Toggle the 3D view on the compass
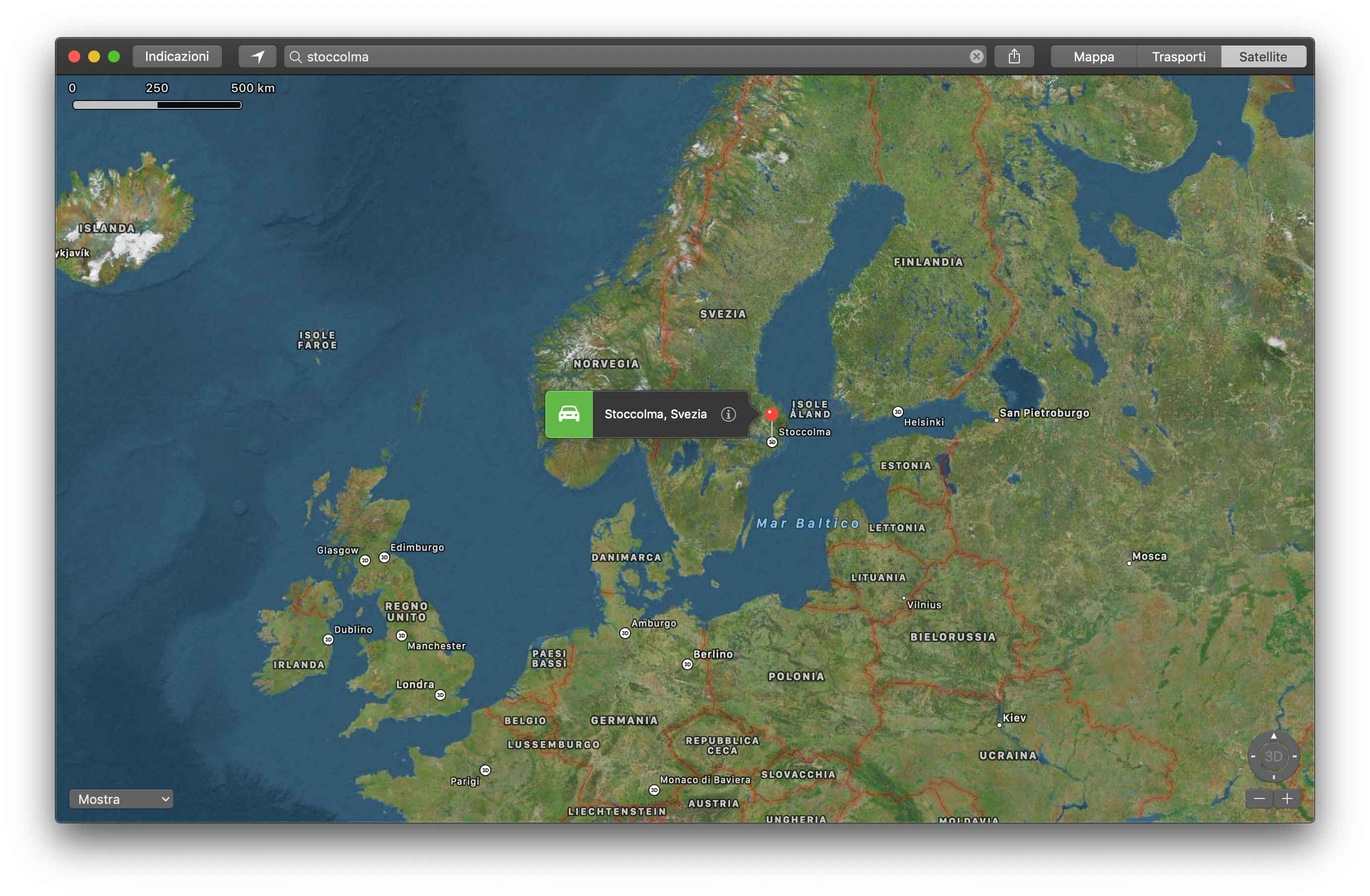The width and height of the screenshot is (1370, 896). pyautogui.click(x=1273, y=756)
